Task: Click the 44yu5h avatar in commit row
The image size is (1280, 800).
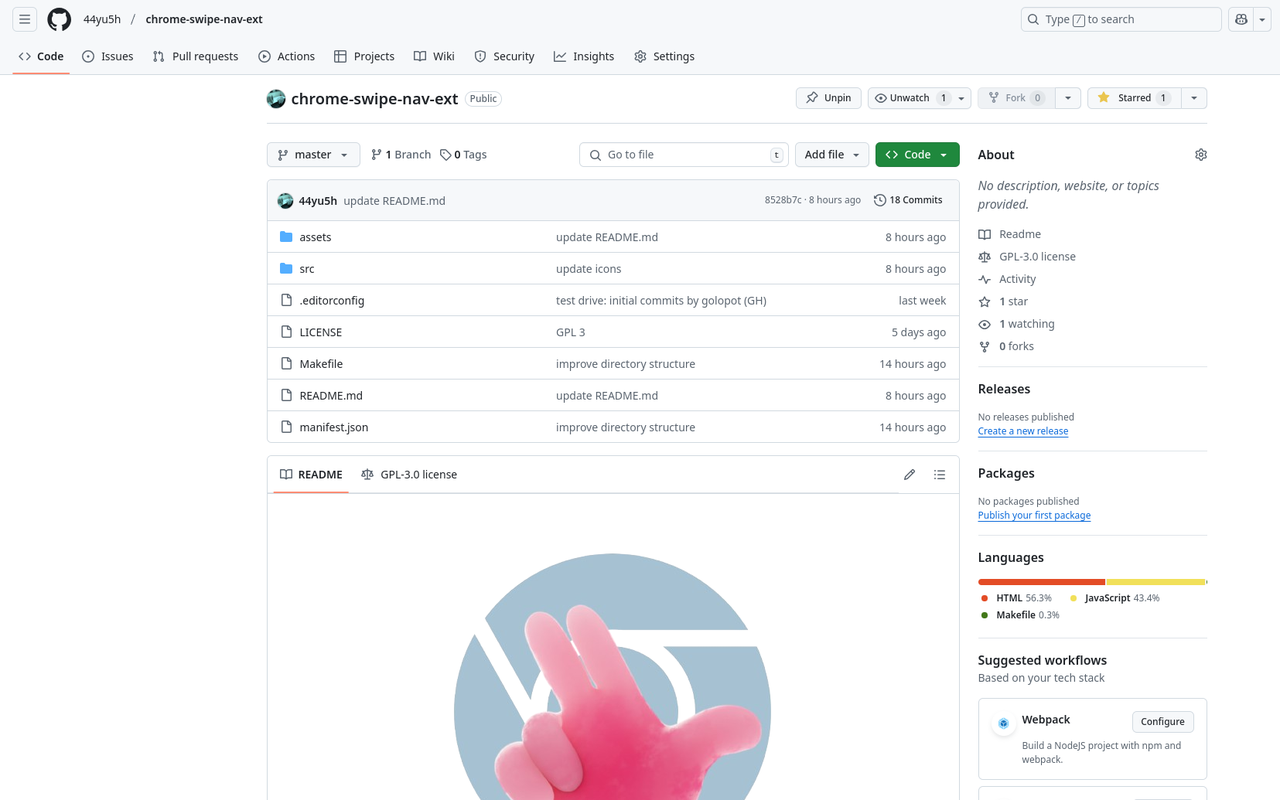Action: pyautogui.click(x=285, y=201)
